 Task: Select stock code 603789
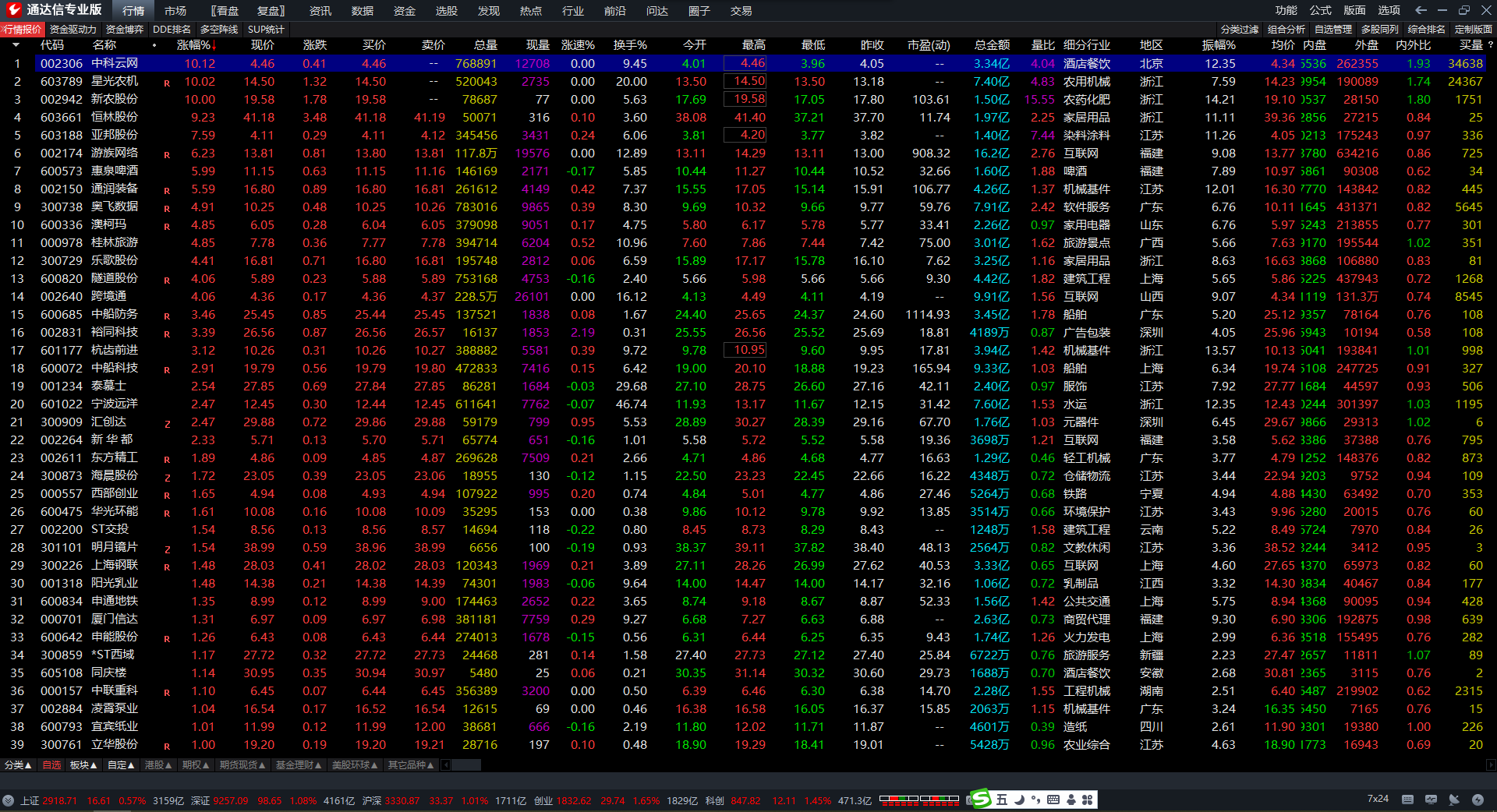coord(62,82)
